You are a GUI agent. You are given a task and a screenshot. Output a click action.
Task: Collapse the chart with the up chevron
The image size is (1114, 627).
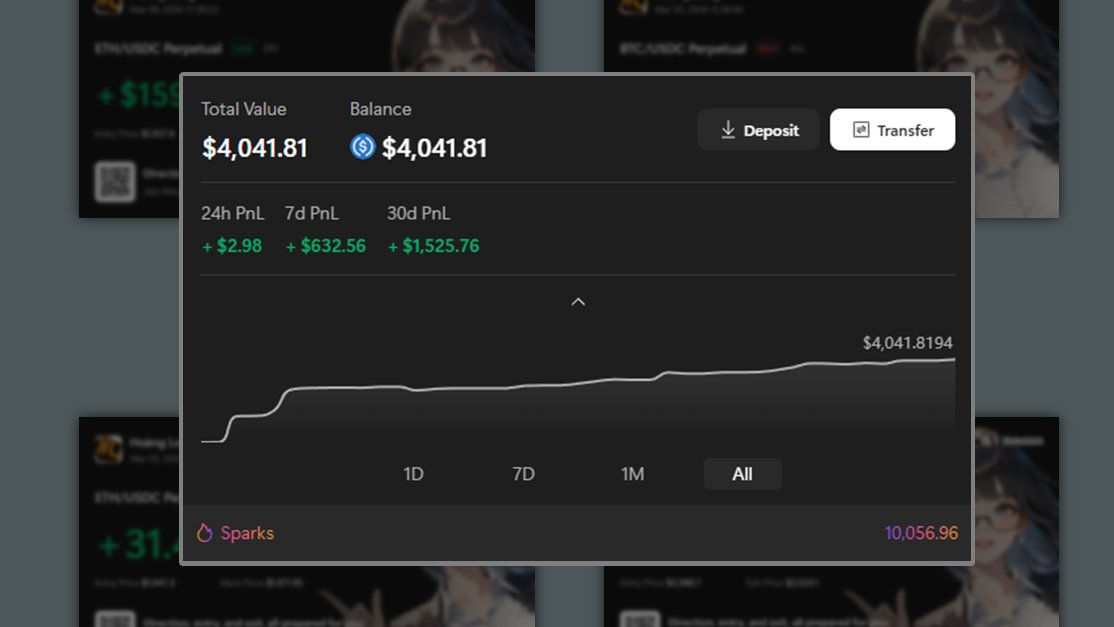(578, 302)
